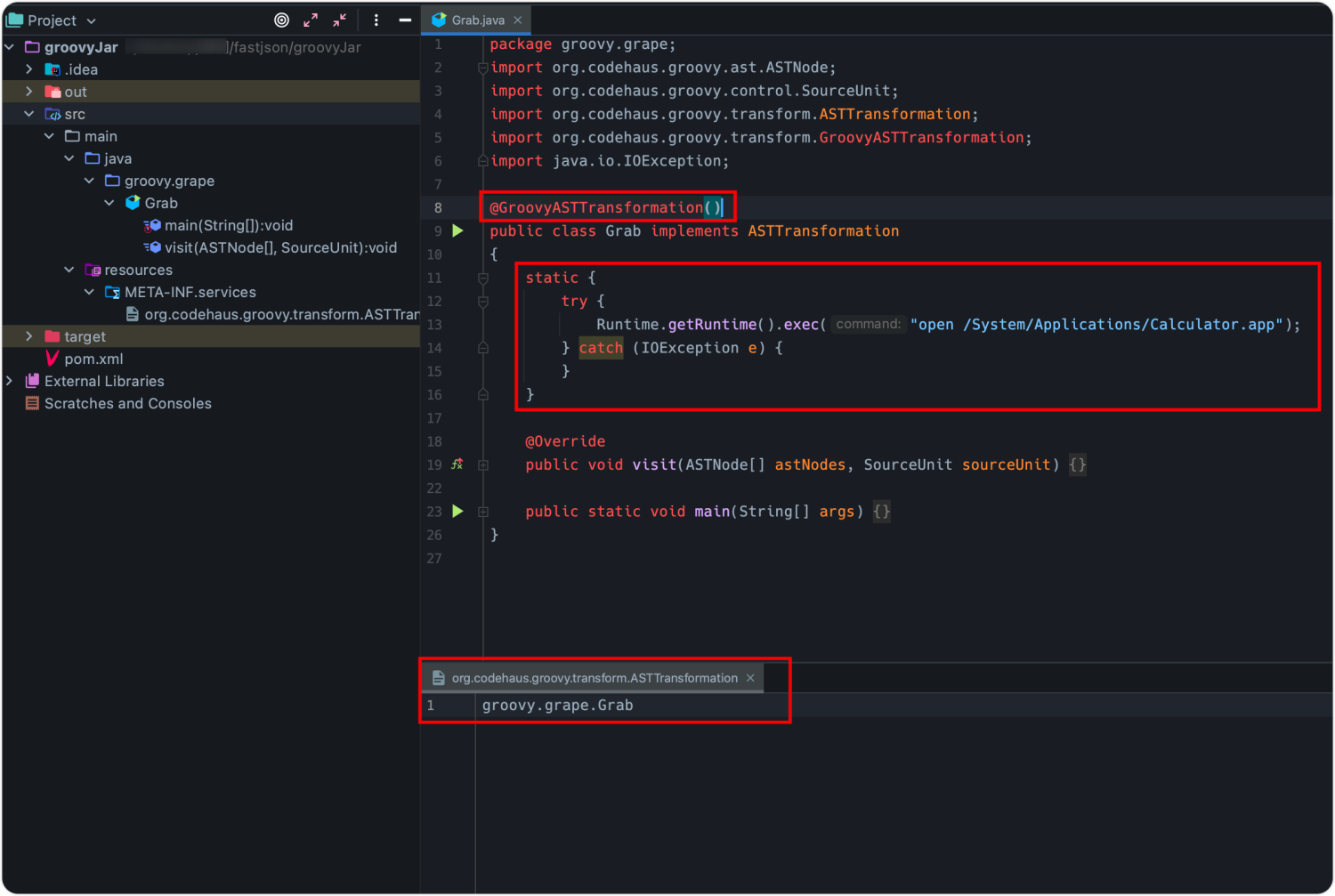Click the folded {} of the visit method
Image resolution: width=1335 pixels, height=896 pixels.
pyautogui.click(x=1078, y=464)
